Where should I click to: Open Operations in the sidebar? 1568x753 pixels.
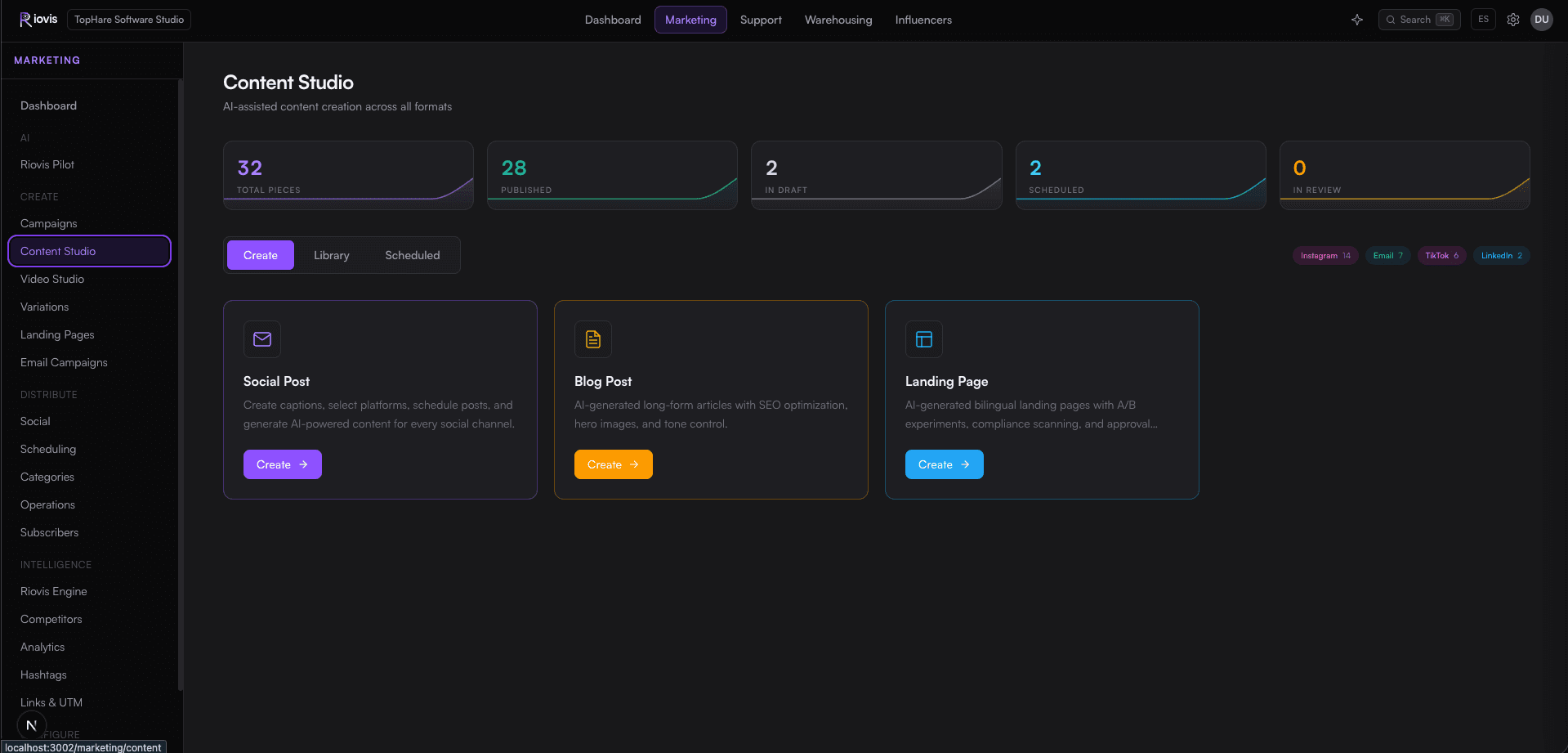(89, 504)
